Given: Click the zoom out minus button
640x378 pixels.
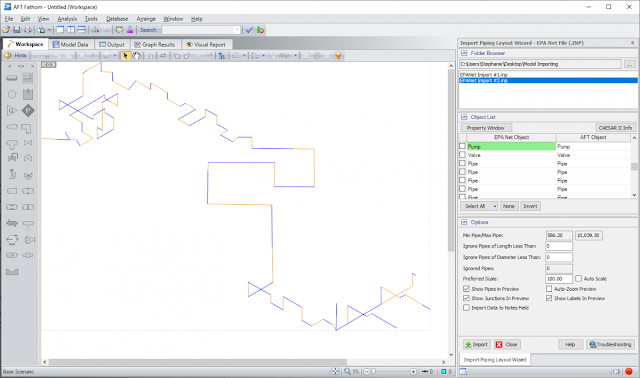Looking at the screenshot, I should (x=367, y=371).
